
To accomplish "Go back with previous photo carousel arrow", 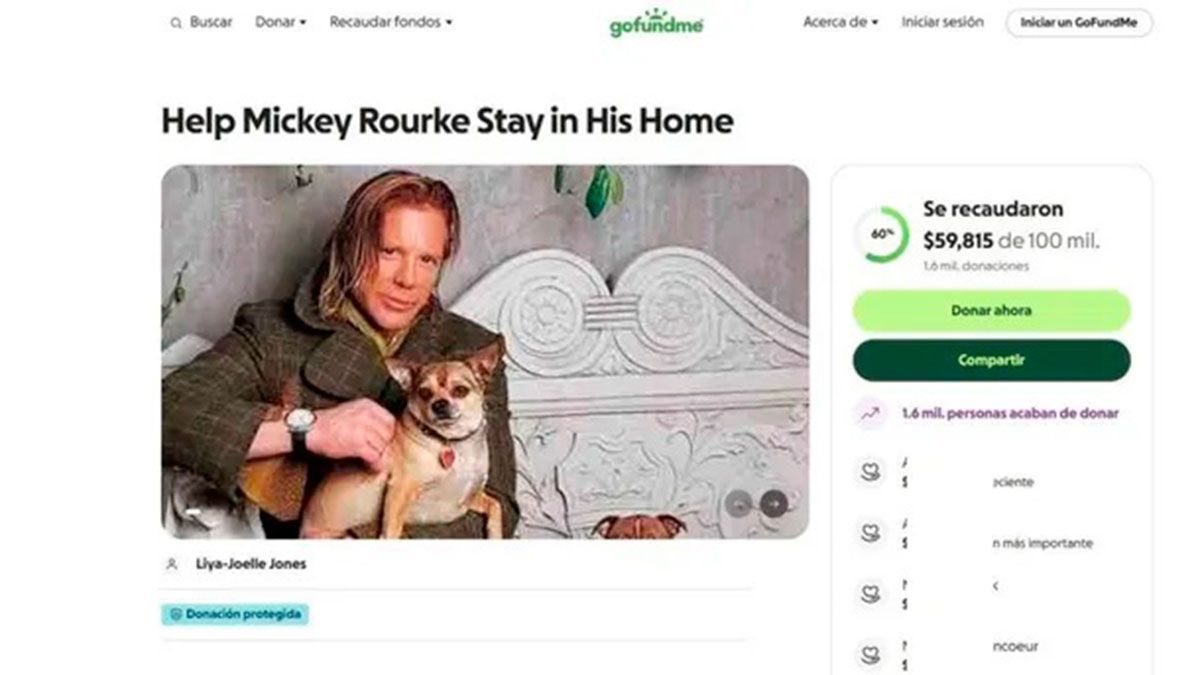I will click(739, 504).
